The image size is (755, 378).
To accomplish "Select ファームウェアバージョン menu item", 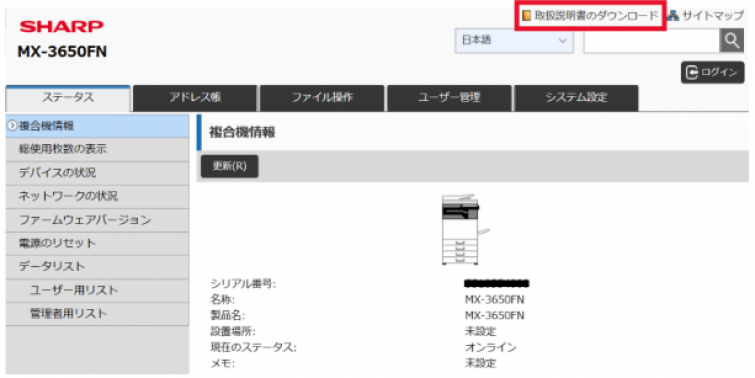I will click(97, 220).
